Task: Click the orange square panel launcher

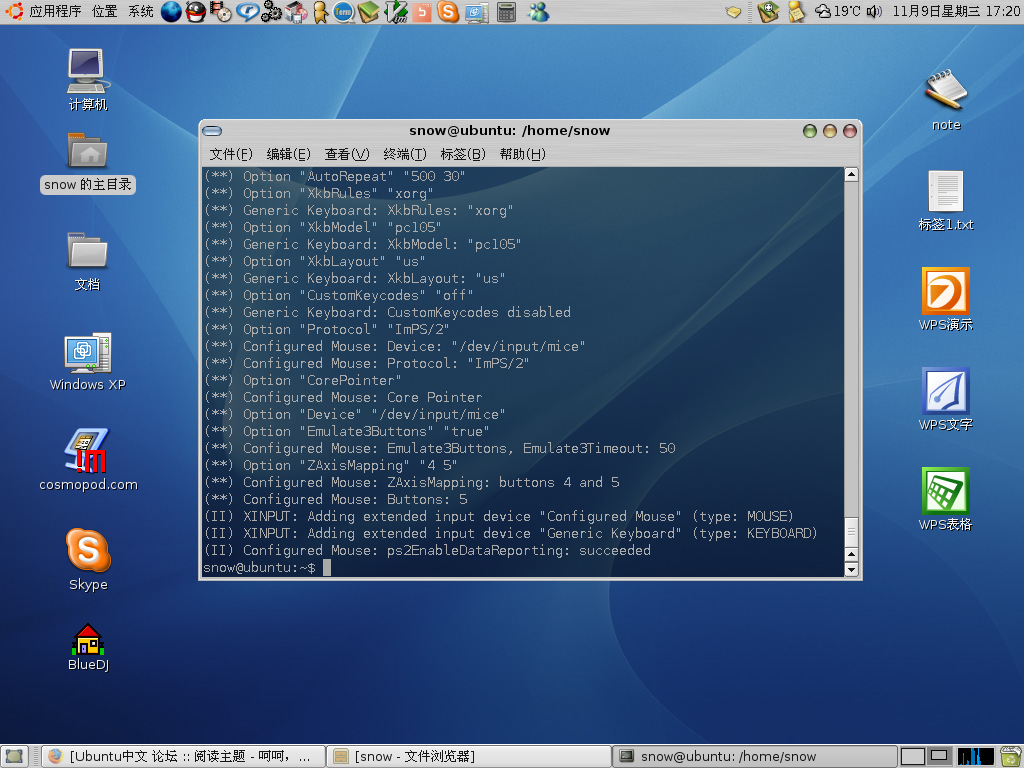Action: [x=422, y=11]
